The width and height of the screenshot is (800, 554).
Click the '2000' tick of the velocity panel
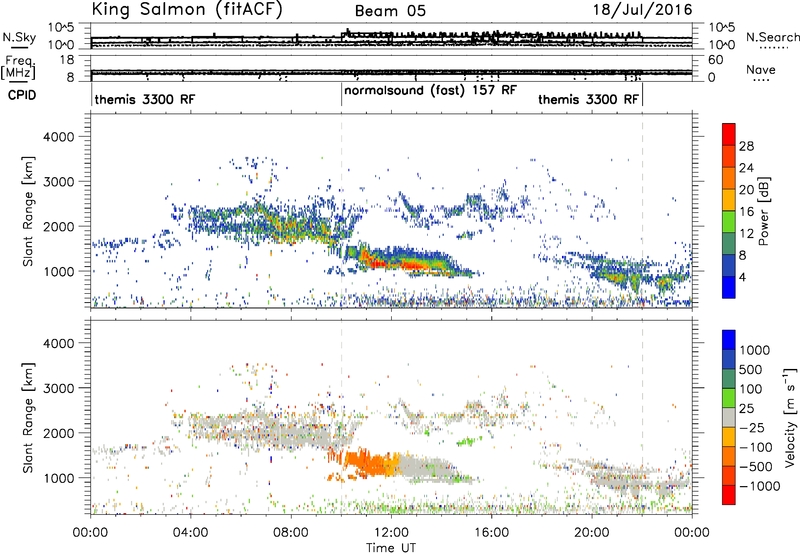(x=58, y=433)
